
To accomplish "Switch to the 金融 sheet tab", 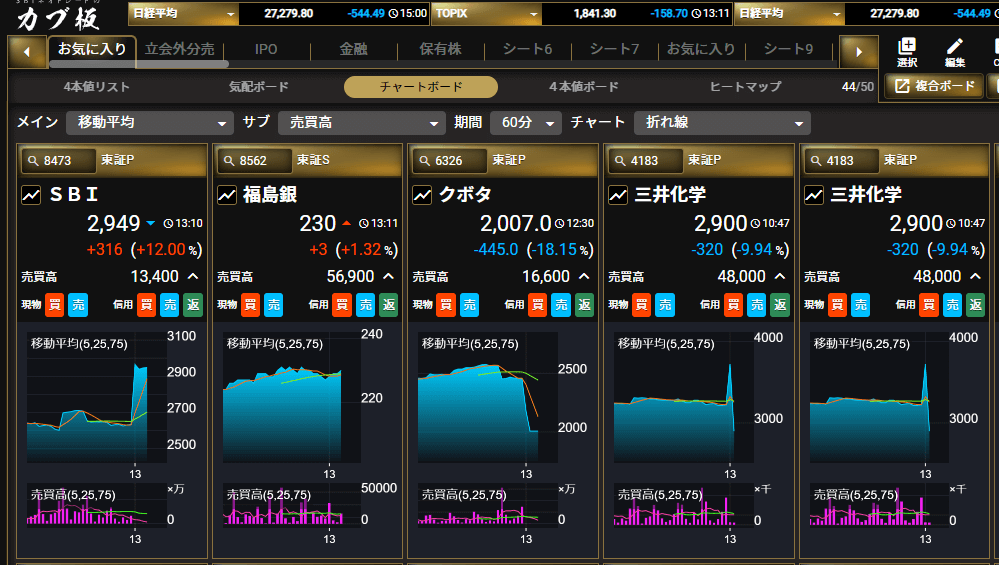I will (353, 49).
